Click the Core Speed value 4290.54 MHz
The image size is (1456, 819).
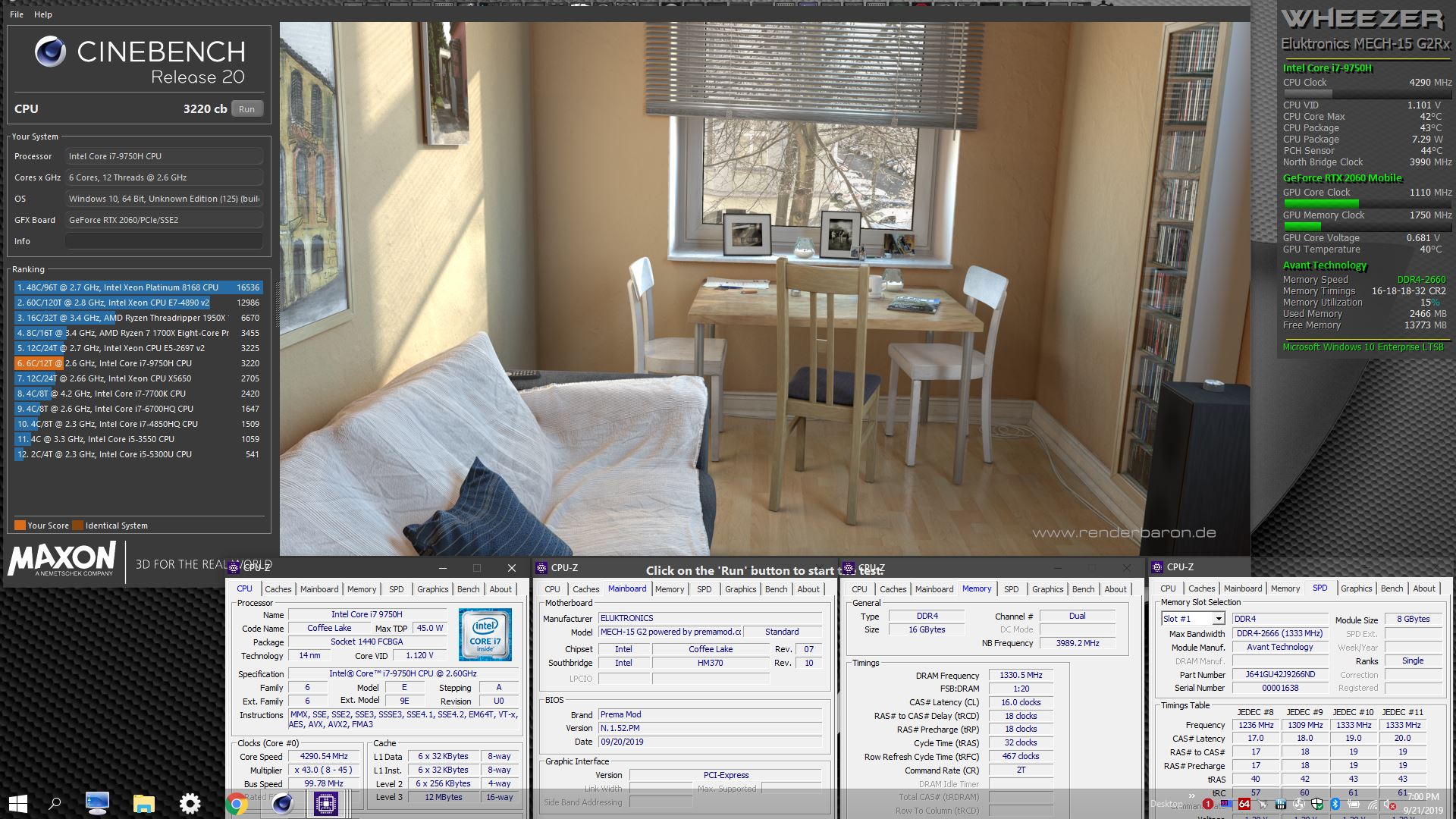click(x=324, y=756)
